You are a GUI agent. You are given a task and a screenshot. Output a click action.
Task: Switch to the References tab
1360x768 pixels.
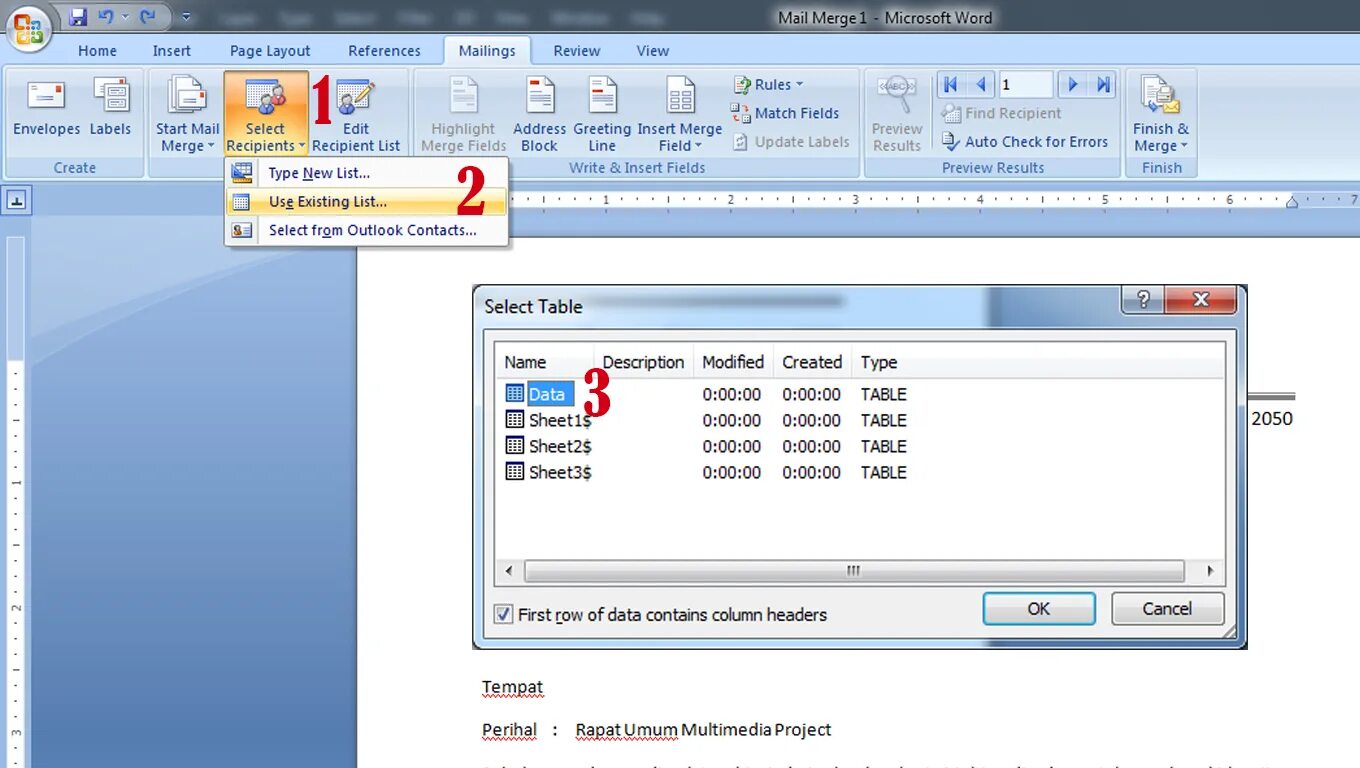pos(384,51)
